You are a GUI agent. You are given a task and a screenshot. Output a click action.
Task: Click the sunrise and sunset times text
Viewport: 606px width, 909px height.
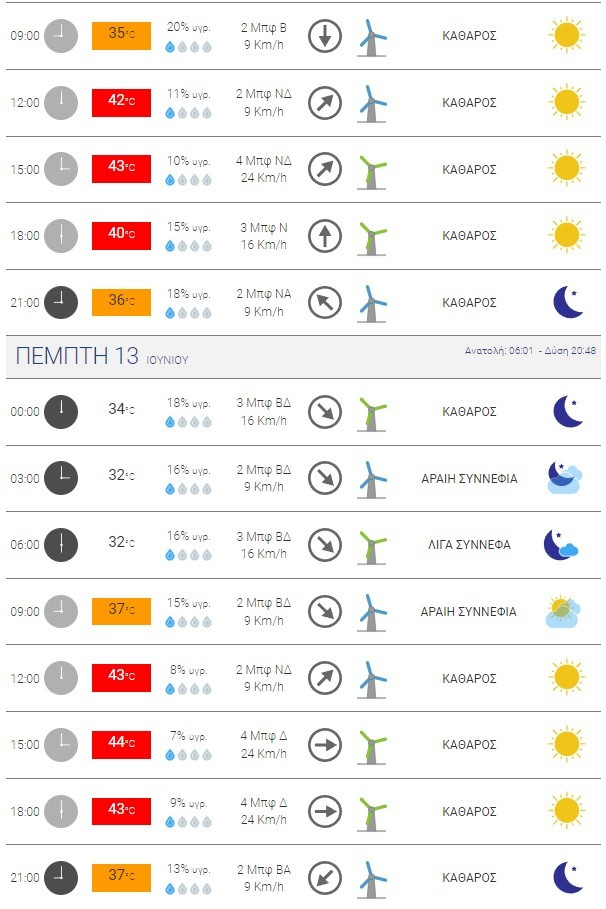(x=532, y=351)
